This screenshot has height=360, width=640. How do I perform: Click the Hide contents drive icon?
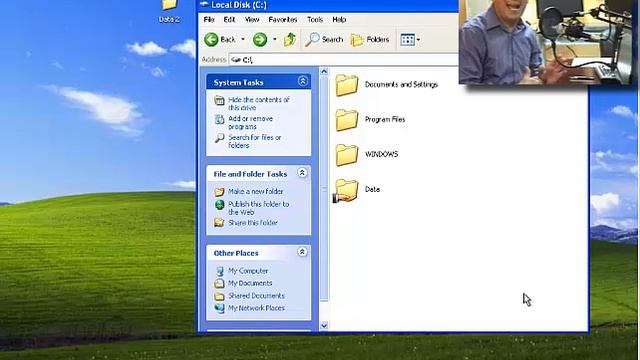pyautogui.click(x=220, y=100)
